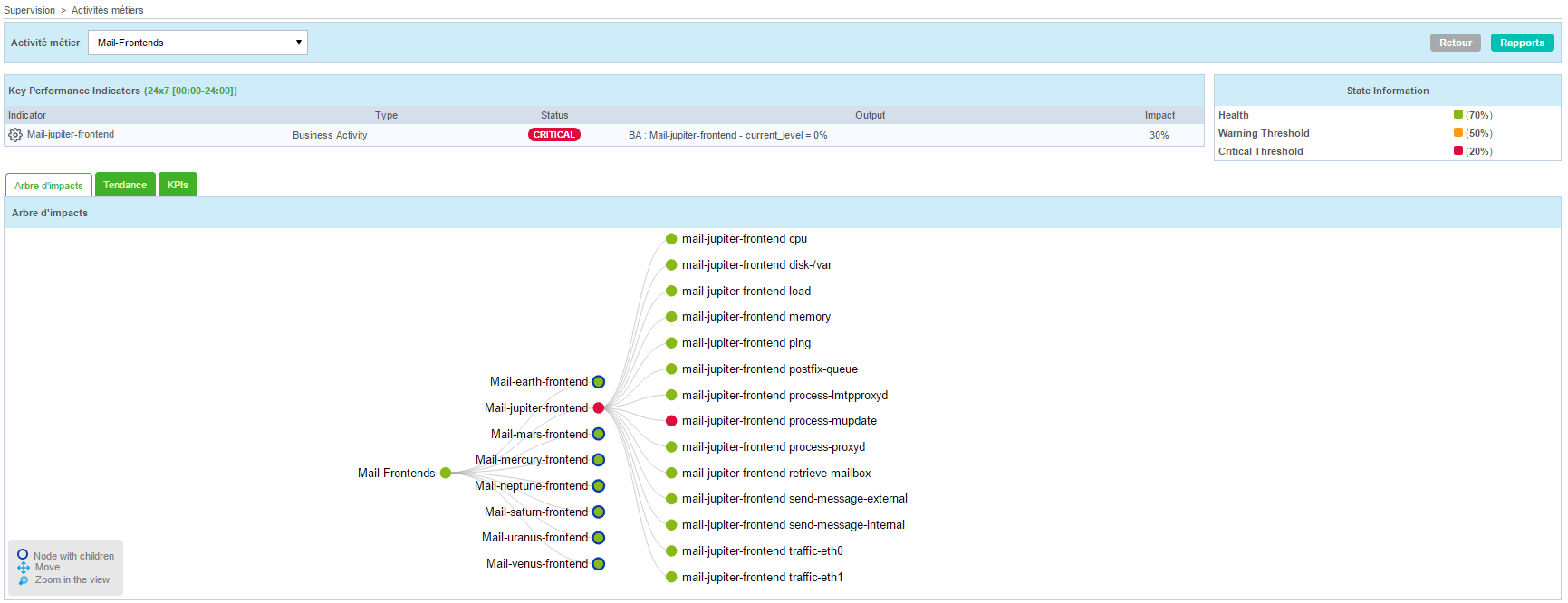The width and height of the screenshot is (1568, 603).
Task: Open the Arbre d'impacts tab
Action: [x=49, y=186]
